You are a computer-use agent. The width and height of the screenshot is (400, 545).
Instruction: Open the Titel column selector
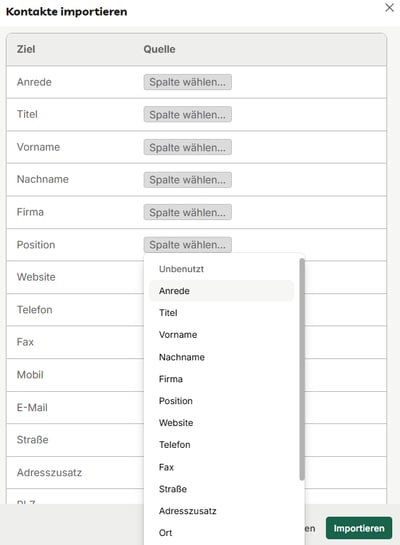point(188,114)
